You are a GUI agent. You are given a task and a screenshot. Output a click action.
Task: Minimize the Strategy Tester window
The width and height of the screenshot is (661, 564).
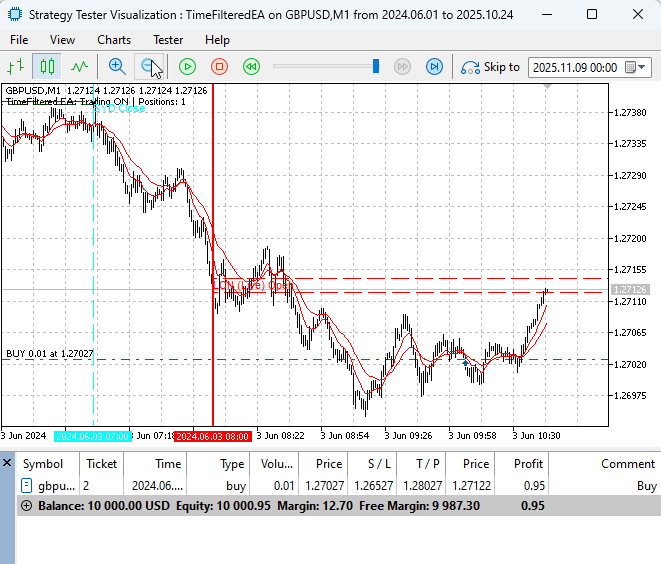[x=547, y=14]
